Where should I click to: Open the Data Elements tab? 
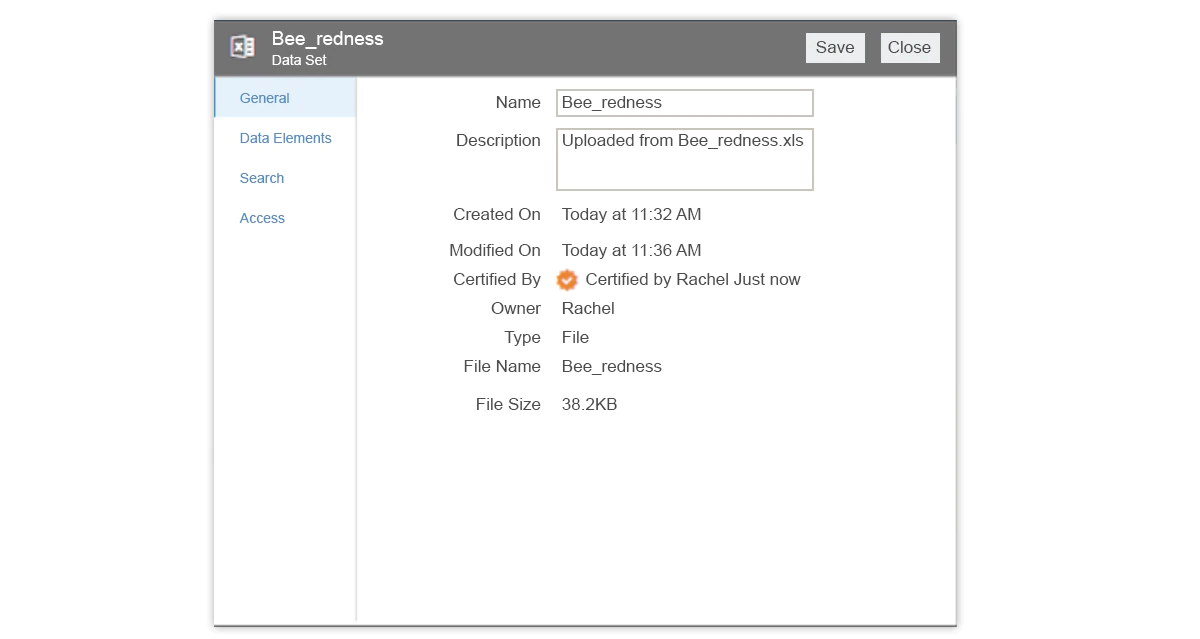[286, 138]
